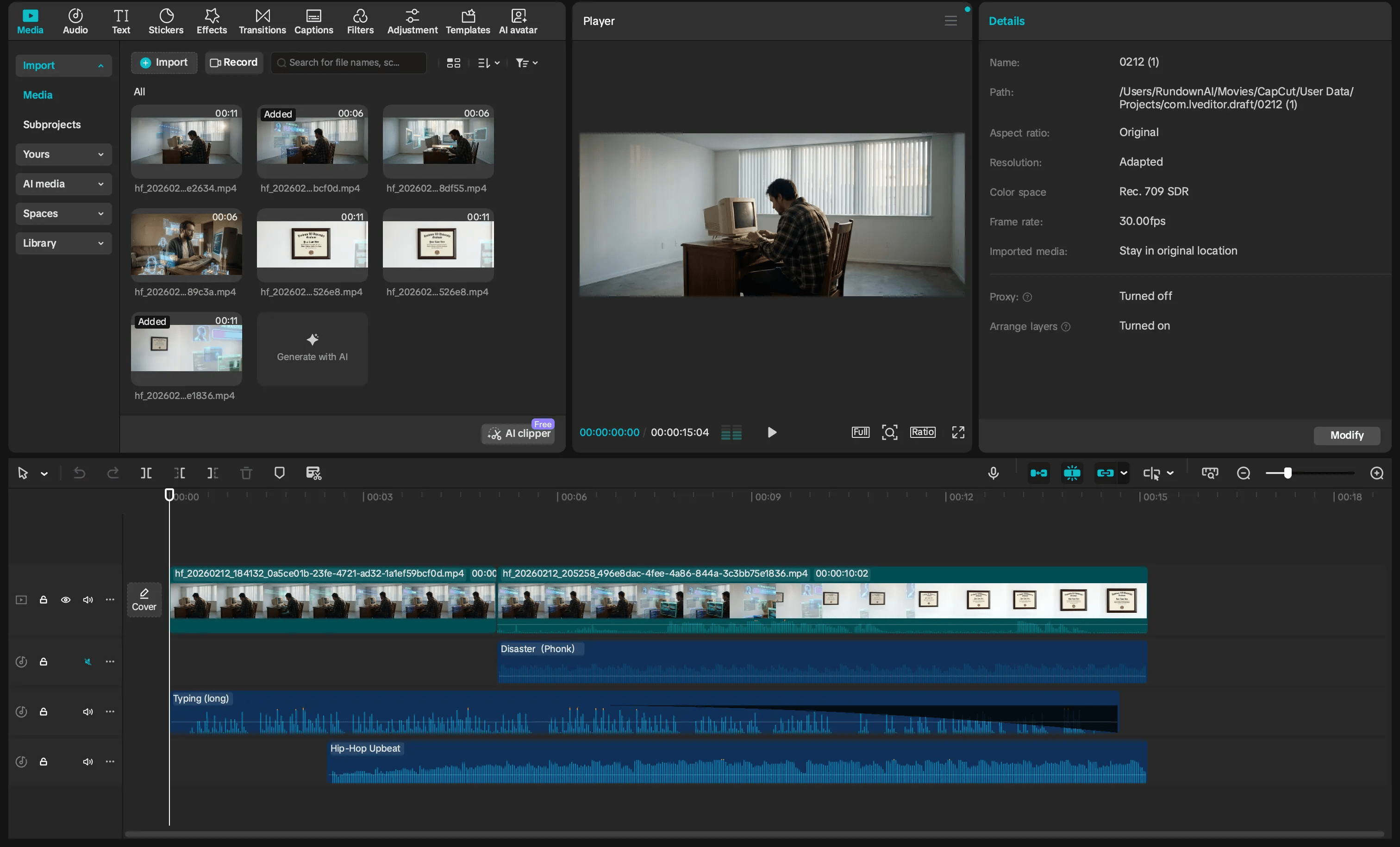This screenshot has height=847, width=1400.
Task: Toggle lock on the Typing (long) track
Action: (43, 711)
